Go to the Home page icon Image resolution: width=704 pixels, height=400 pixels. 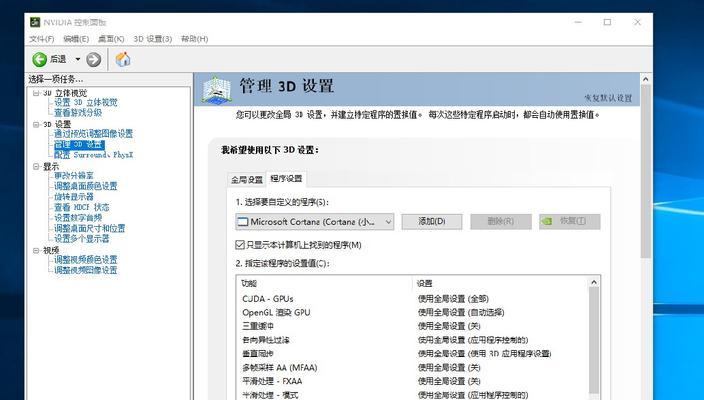123,60
